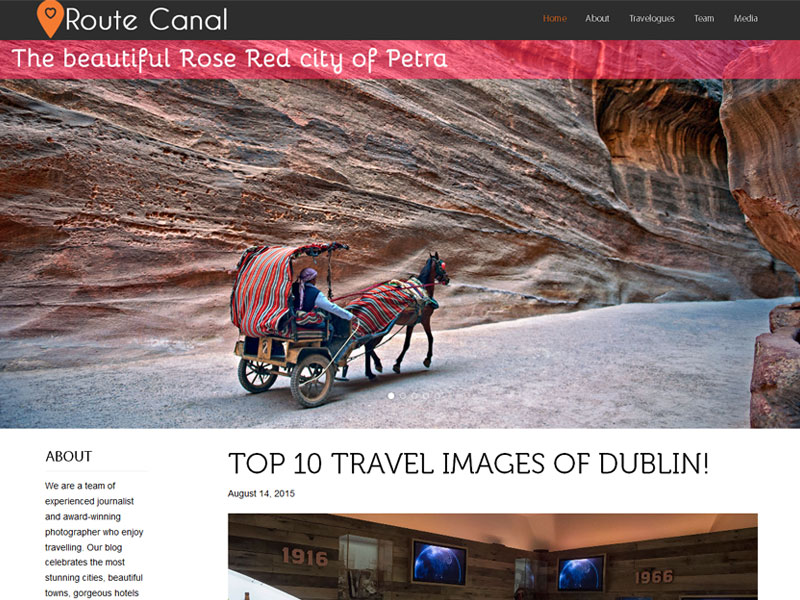Go to the fifth slide dot
This screenshot has height=600, width=800.
(x=438, y=395)
